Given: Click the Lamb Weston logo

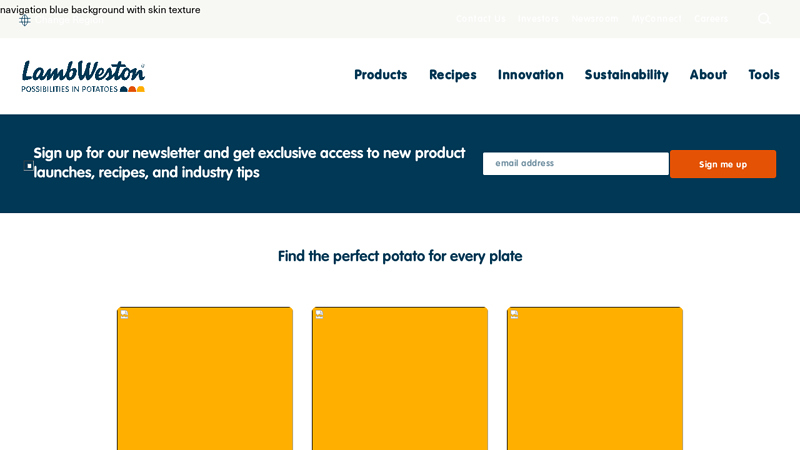Looking at the screenshot, I should click(x=84, y=76).
